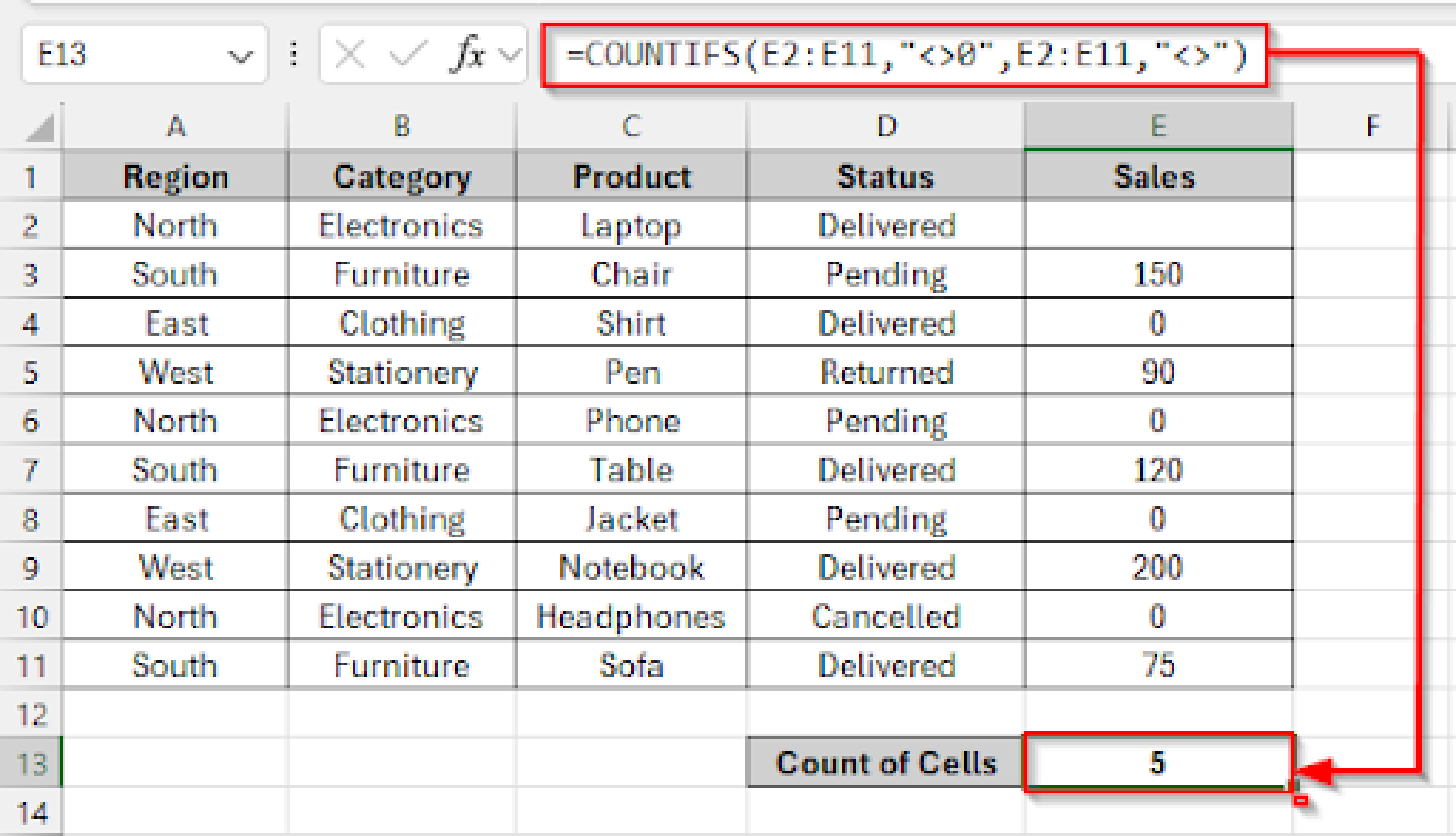Select the Sales value 150 in E3
This screenshot has height=836, width=1456.
click(1157, 274)
